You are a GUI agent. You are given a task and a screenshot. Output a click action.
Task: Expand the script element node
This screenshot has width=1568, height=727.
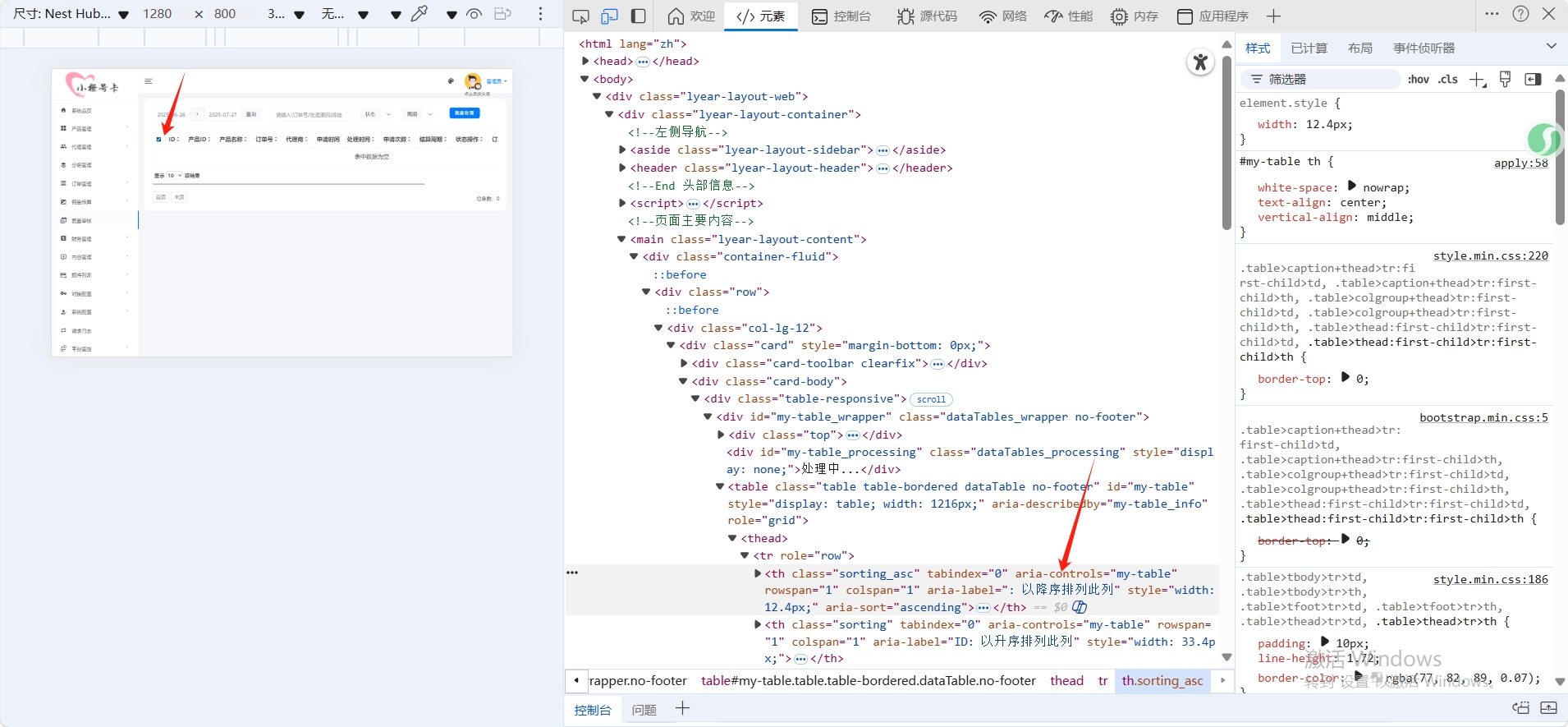pos(623,203)
